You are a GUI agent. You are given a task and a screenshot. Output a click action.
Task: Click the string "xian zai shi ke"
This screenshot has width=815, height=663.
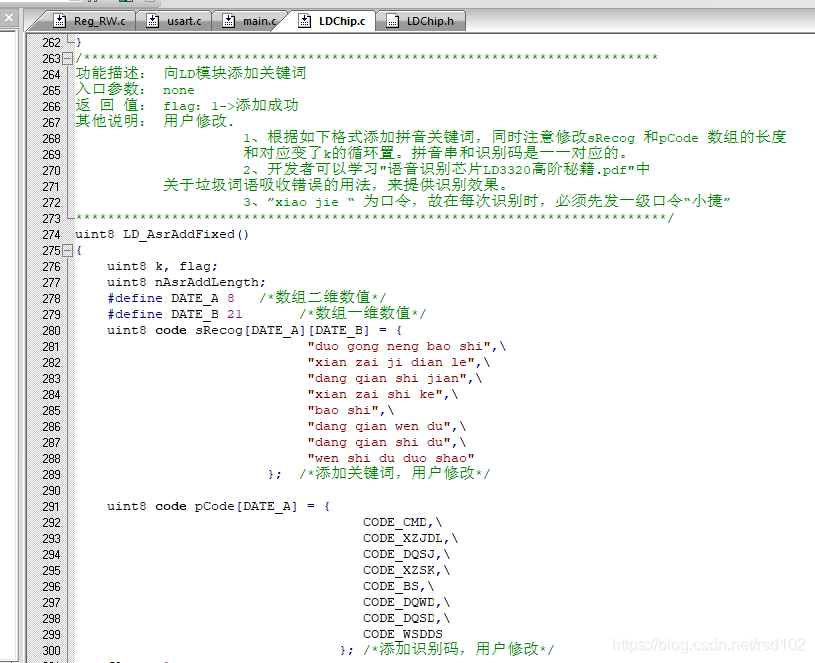pos(375,394)
